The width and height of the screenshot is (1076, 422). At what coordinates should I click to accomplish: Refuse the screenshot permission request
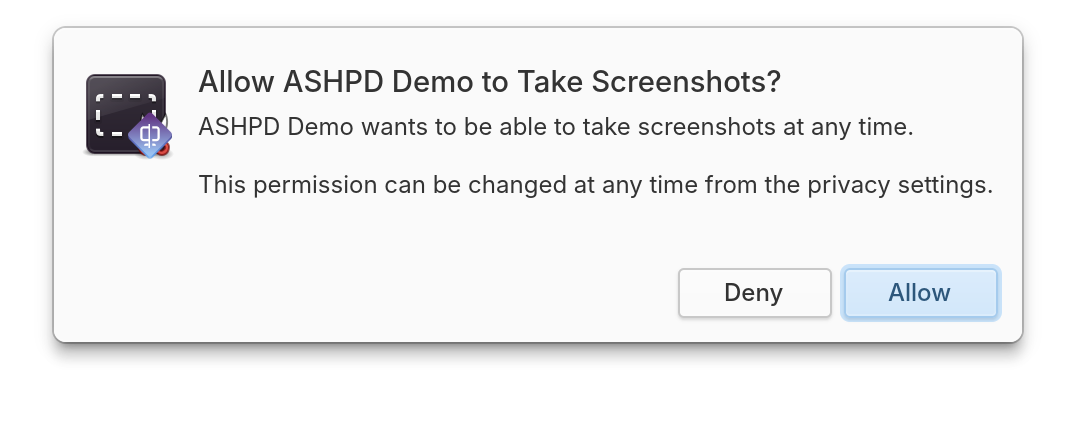coord(754,293)
